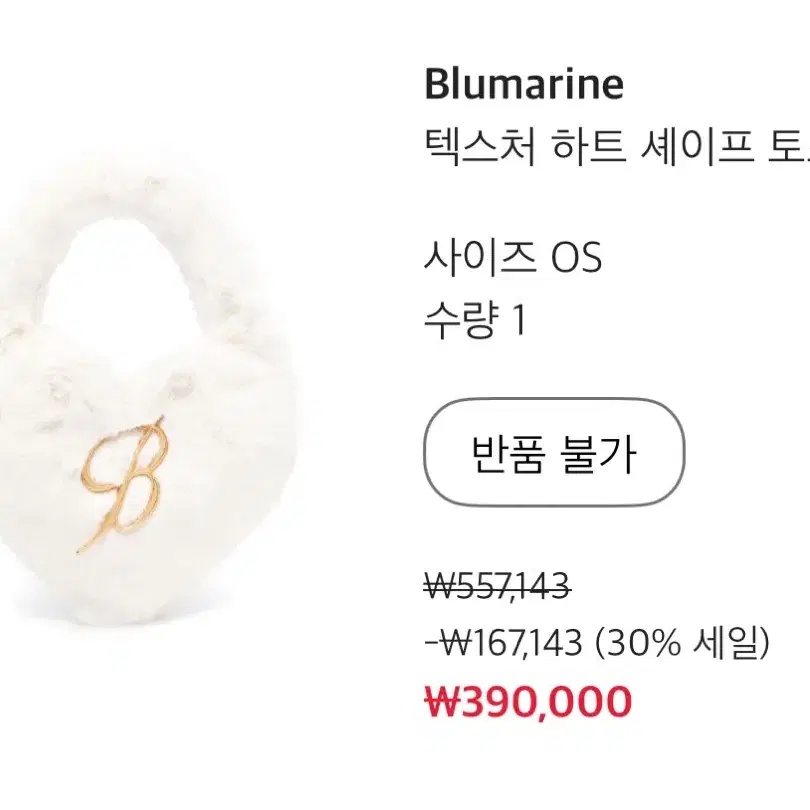Click the crossed-out ₩557,143 original price
Image resolution: width=810 pixels, height=810 pixels.
tap(497, 586)
